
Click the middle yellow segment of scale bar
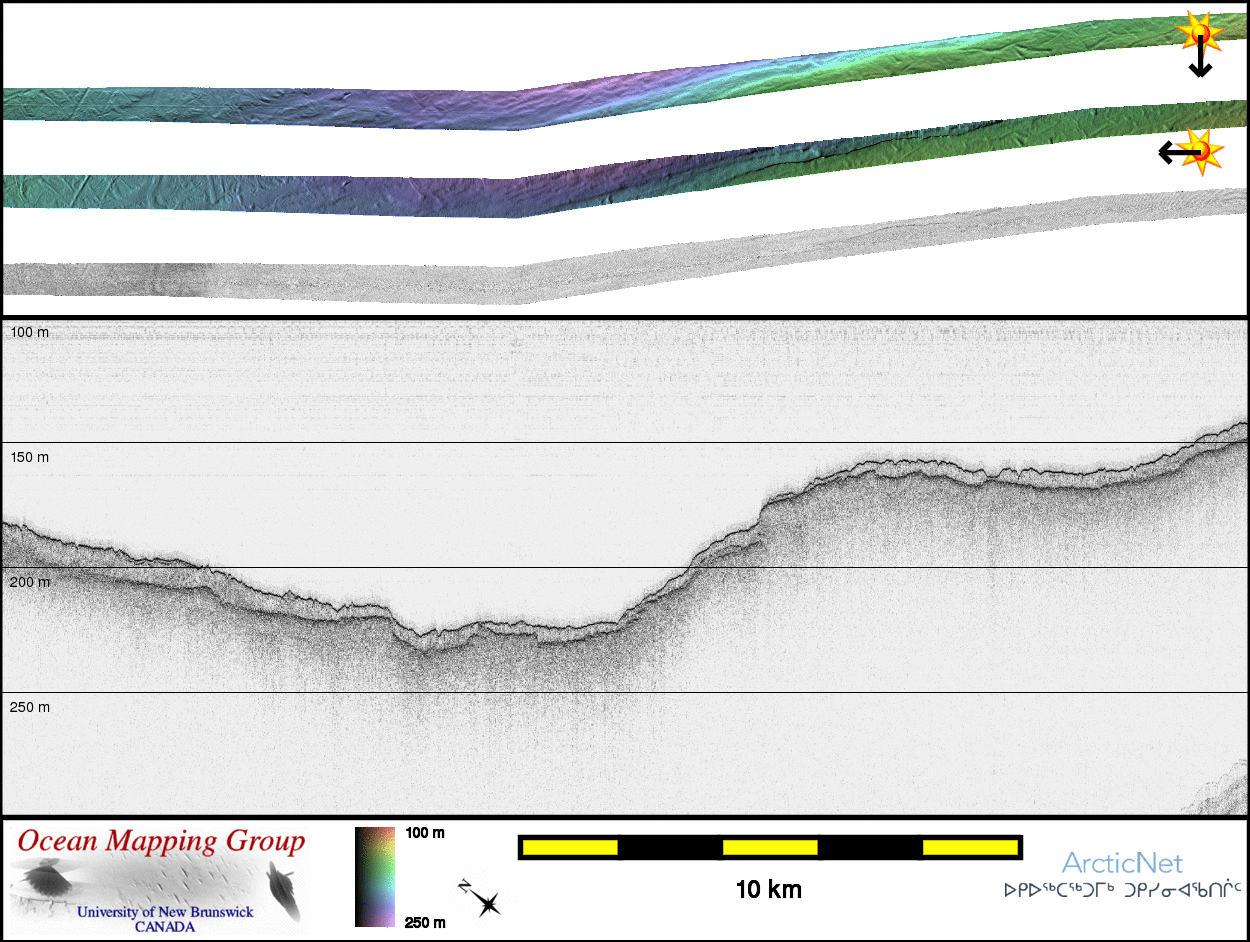pos(769,848)
